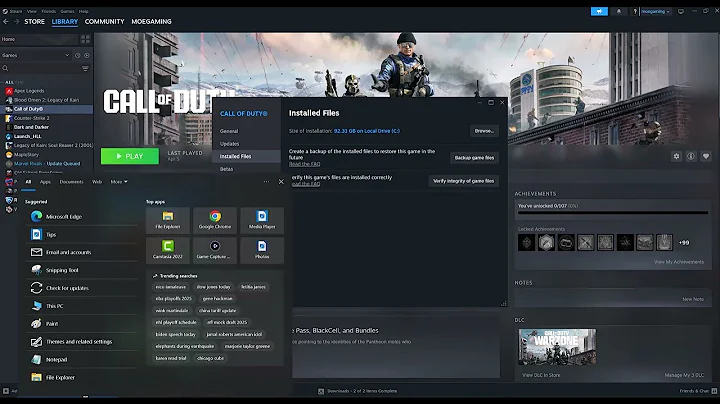
Task: Open the LIBRARY tab
Action: click(x=65, y=22)
